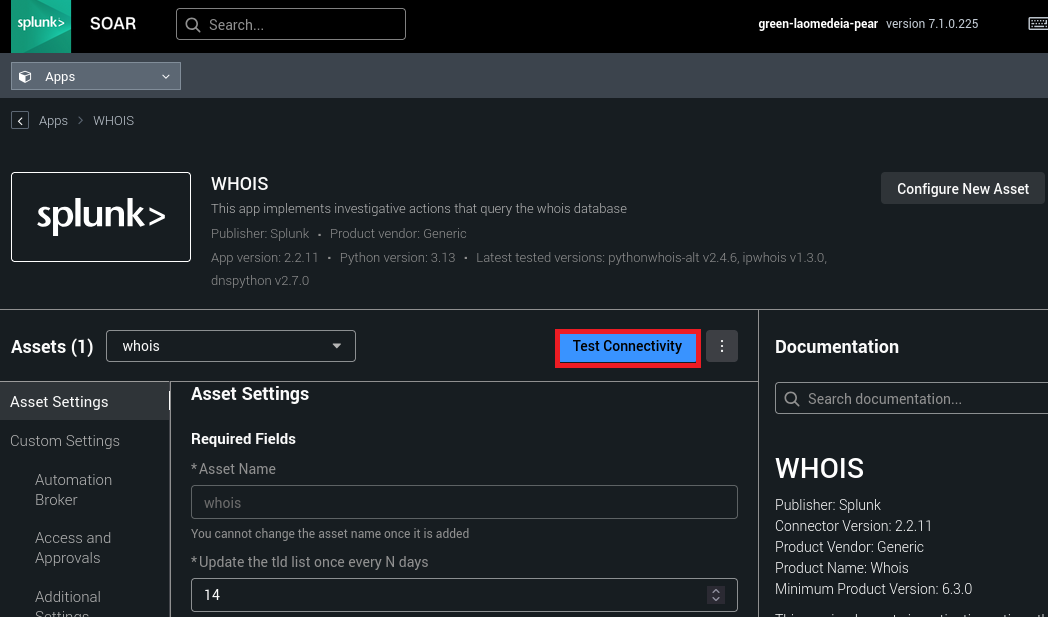The height and width of the screenshot is (617, 1048).
Task: Open the three-dot asset options menu
Action: coord(722,346)
